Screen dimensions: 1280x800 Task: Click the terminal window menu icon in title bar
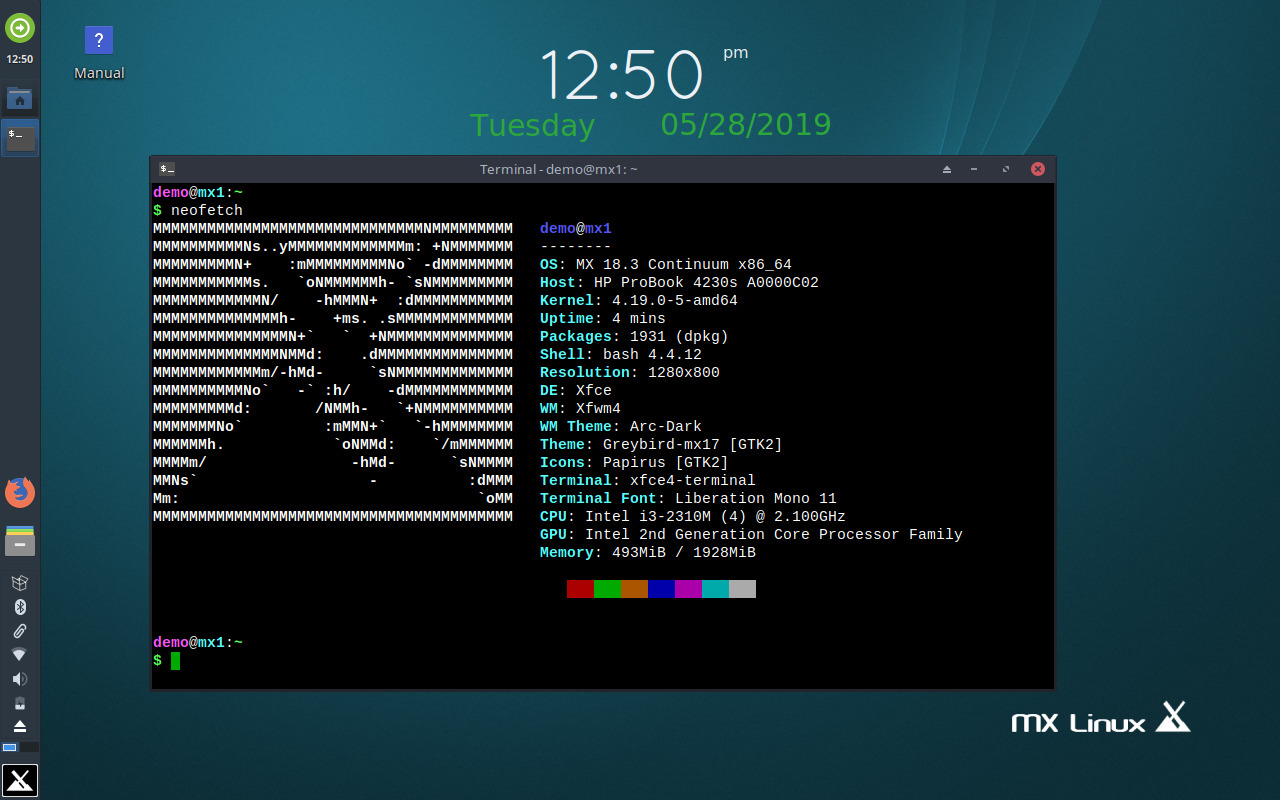(167, 169)
